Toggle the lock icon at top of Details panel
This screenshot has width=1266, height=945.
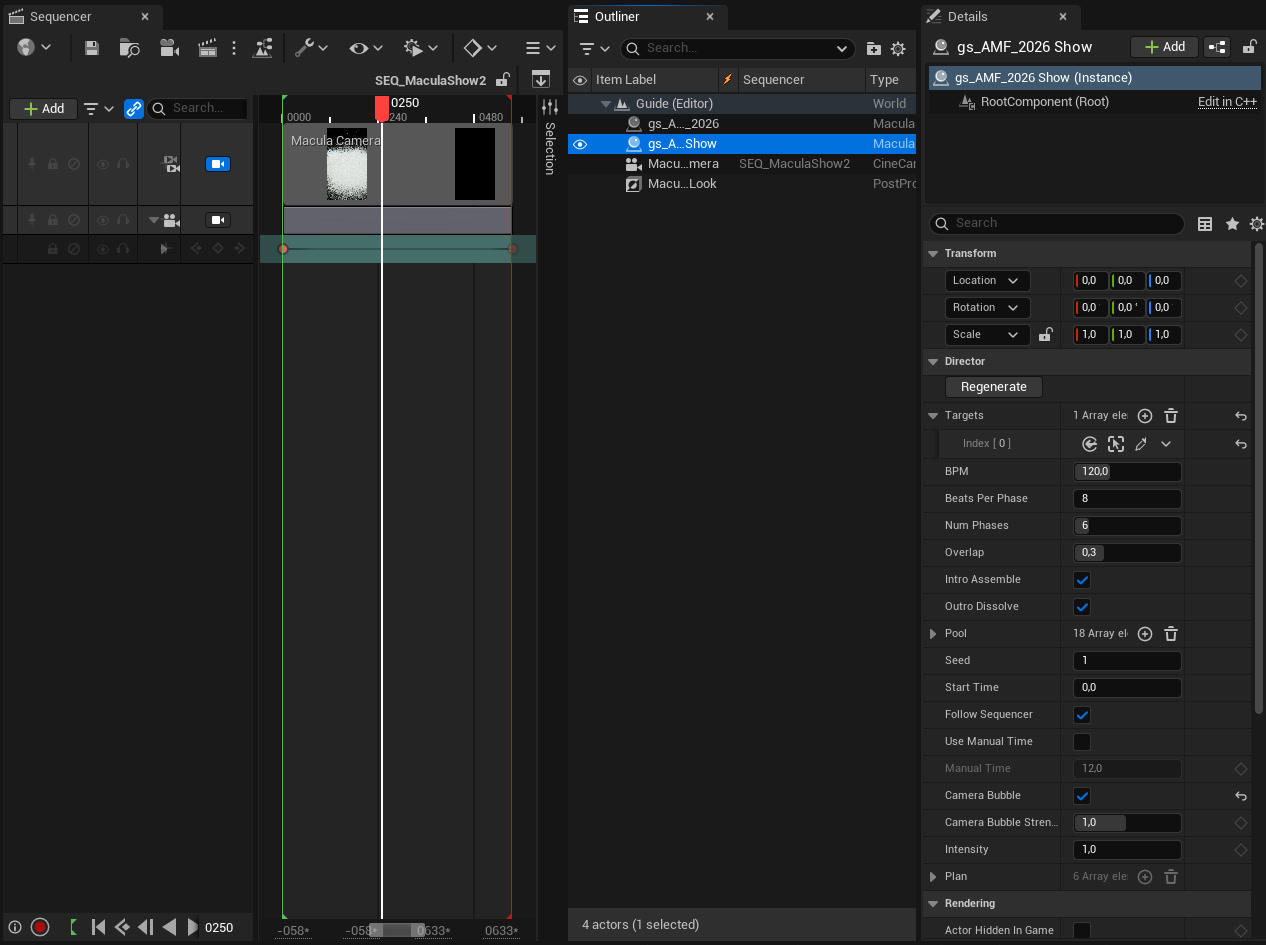1249,47
